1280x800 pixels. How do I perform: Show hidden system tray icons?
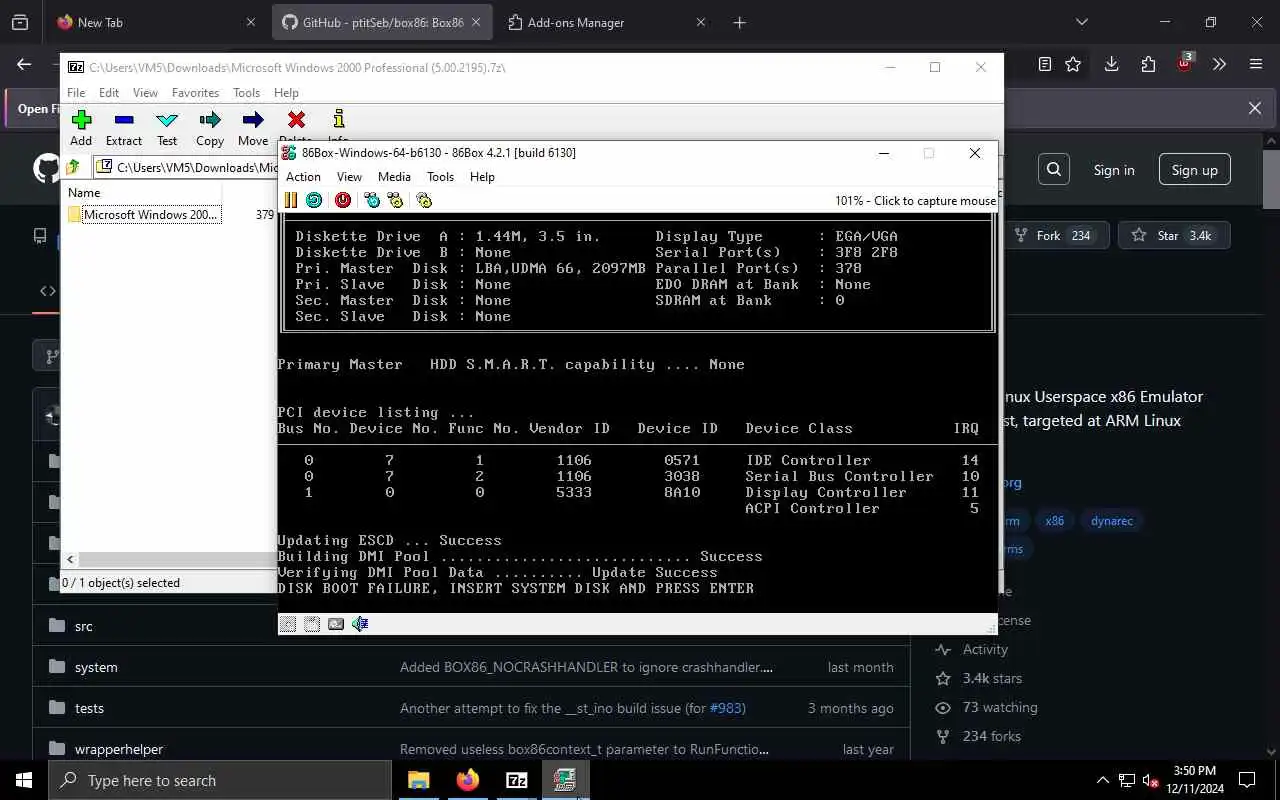pyautogui.click(x=1103, y=781)
